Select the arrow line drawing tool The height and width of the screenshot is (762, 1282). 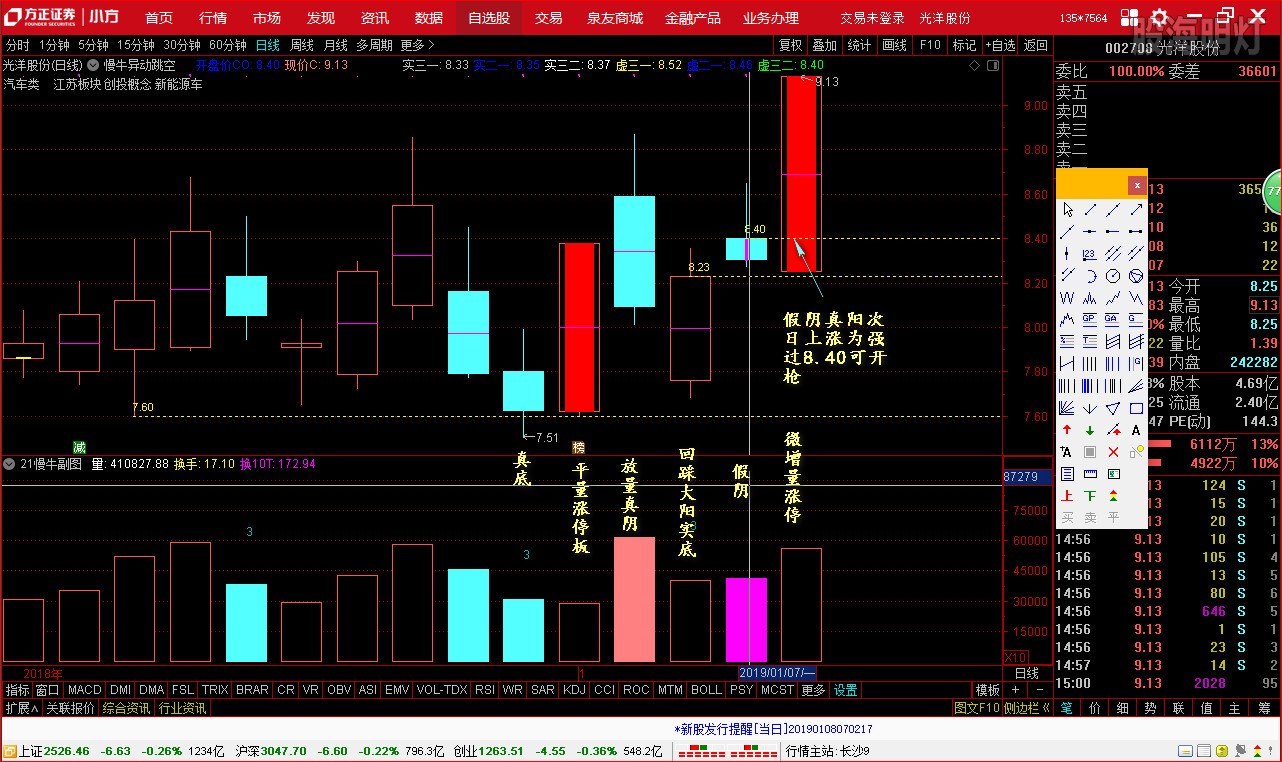1136,209
